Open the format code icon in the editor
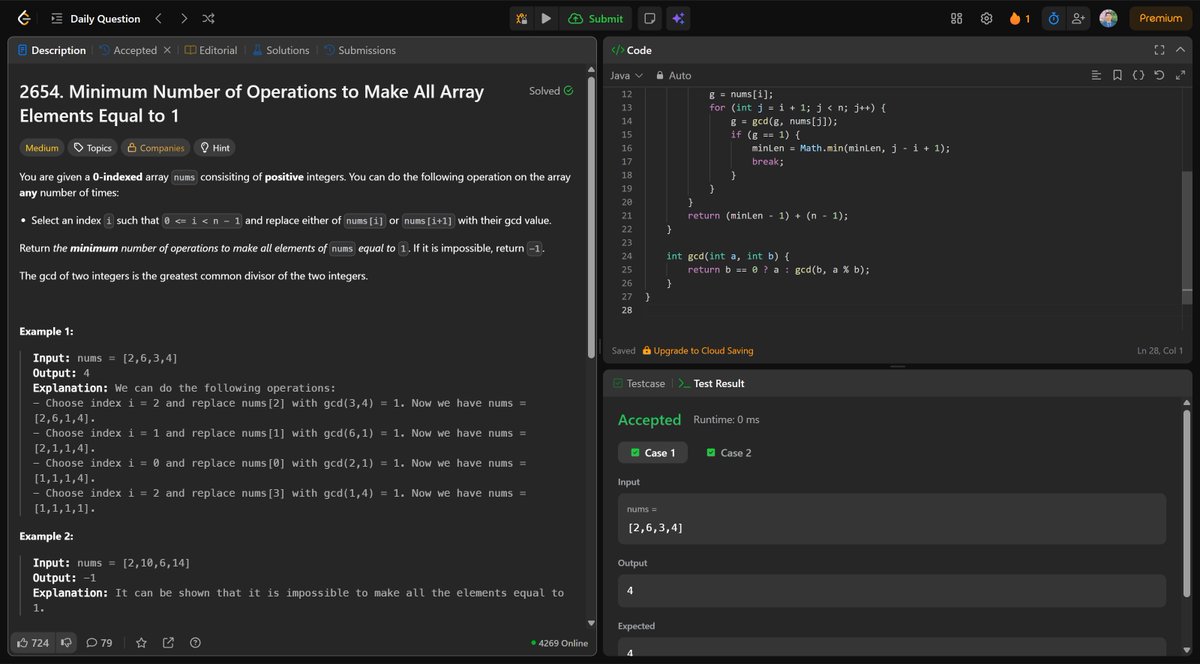The width and height of the screenshot is (1200, 664). coord(1096,75)
